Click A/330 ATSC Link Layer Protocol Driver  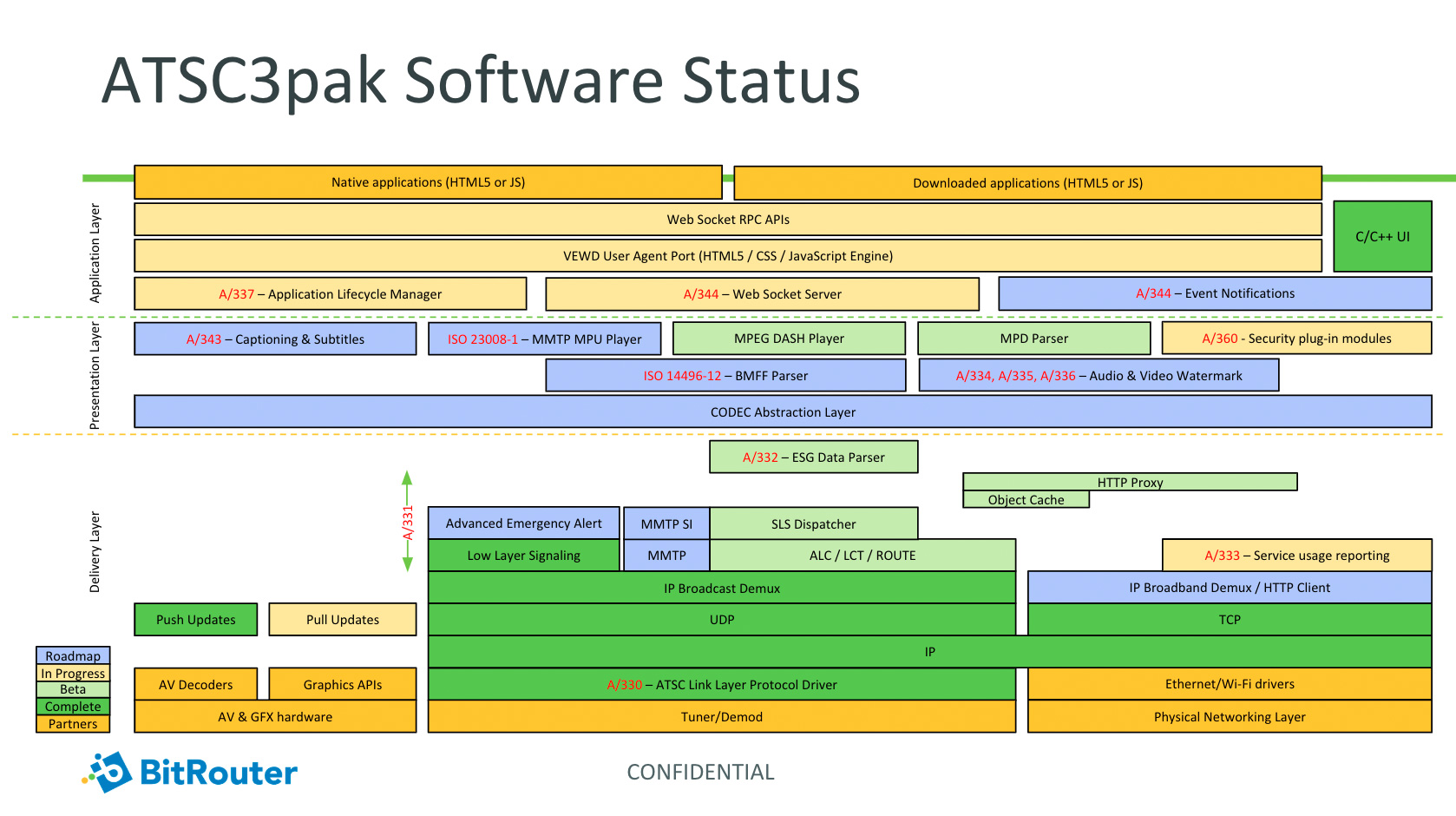coord(722,684)
